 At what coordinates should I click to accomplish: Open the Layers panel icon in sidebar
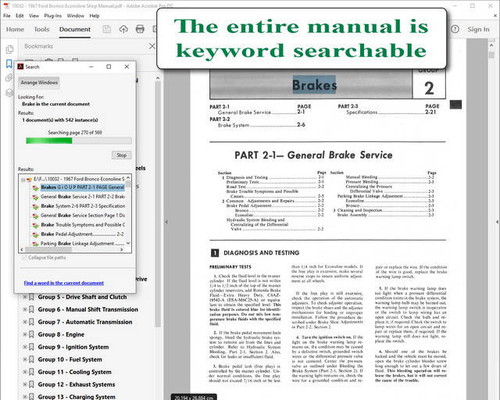click(x=9, y=93)
